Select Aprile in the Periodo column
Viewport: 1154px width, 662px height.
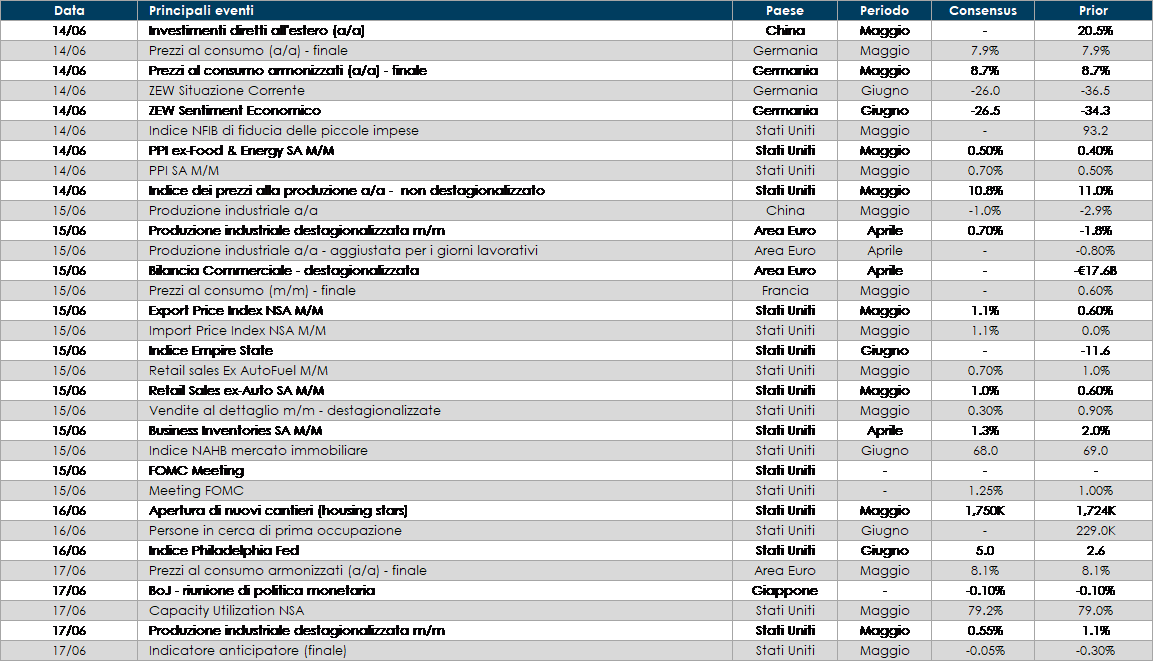tap(884, 251)
